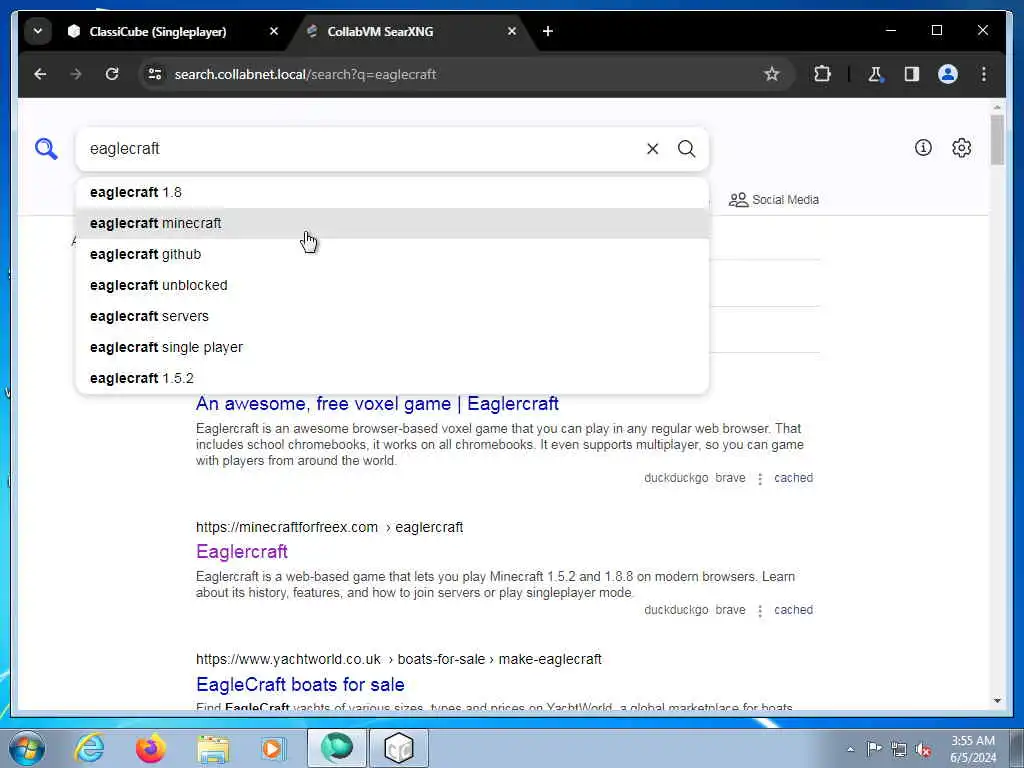
Task: Click the yachtworld.co.uk URL link
Action: (x=398, y=659)
